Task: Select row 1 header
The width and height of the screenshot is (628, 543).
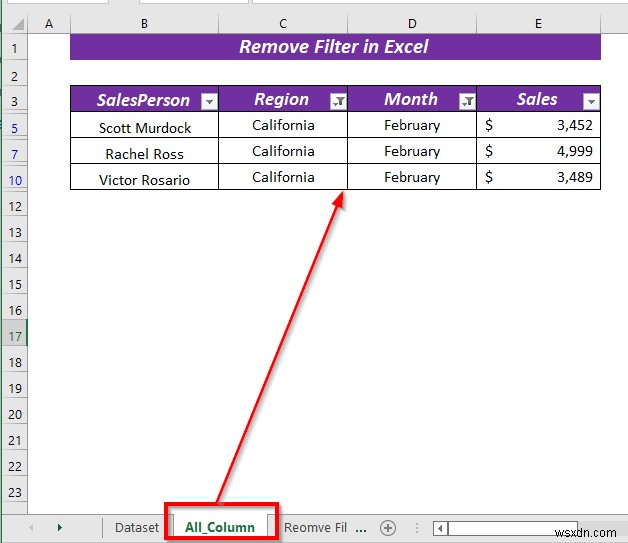Action: pyautogui.click(x=14, y=48)
